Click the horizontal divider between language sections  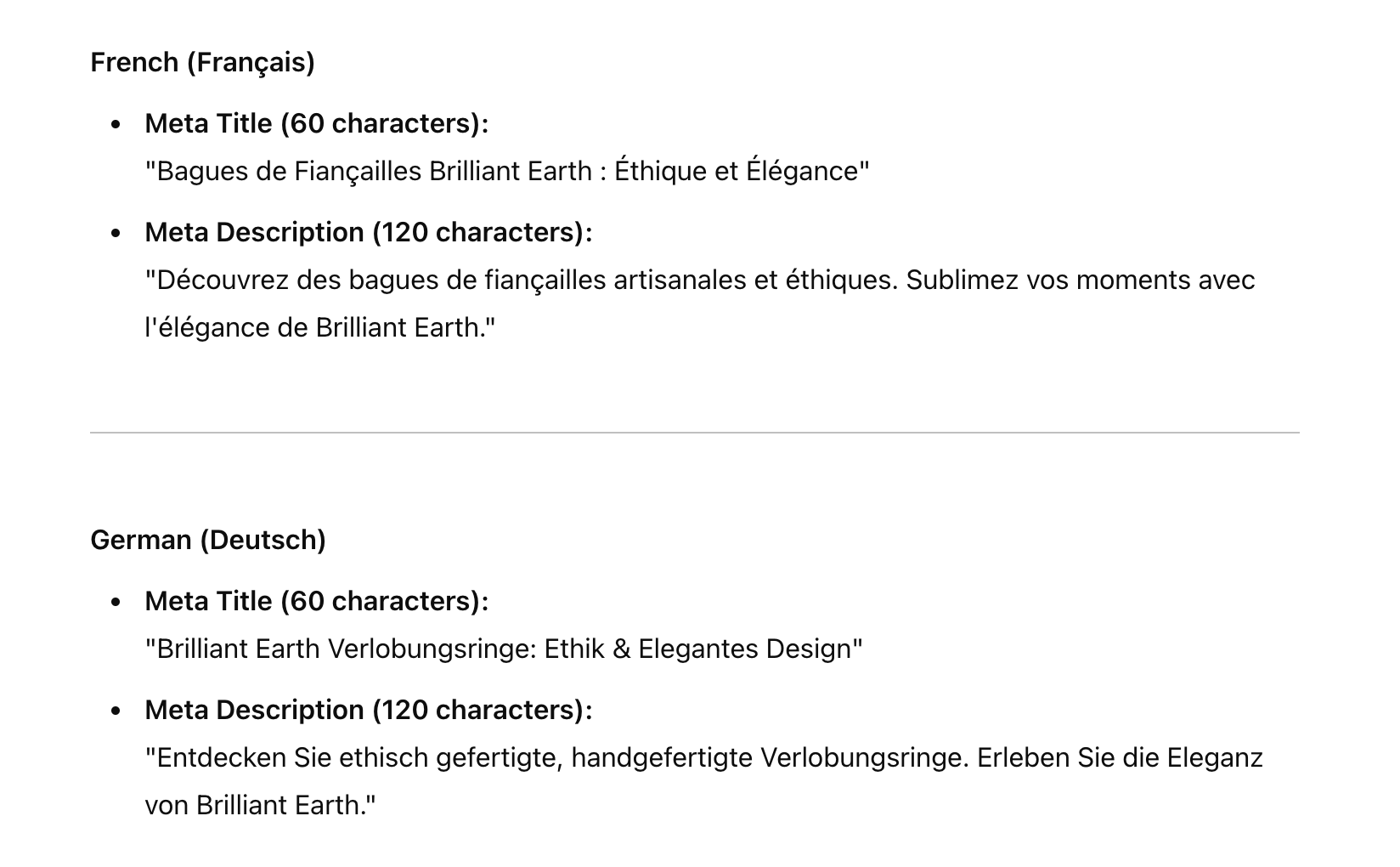click(695, 433)
